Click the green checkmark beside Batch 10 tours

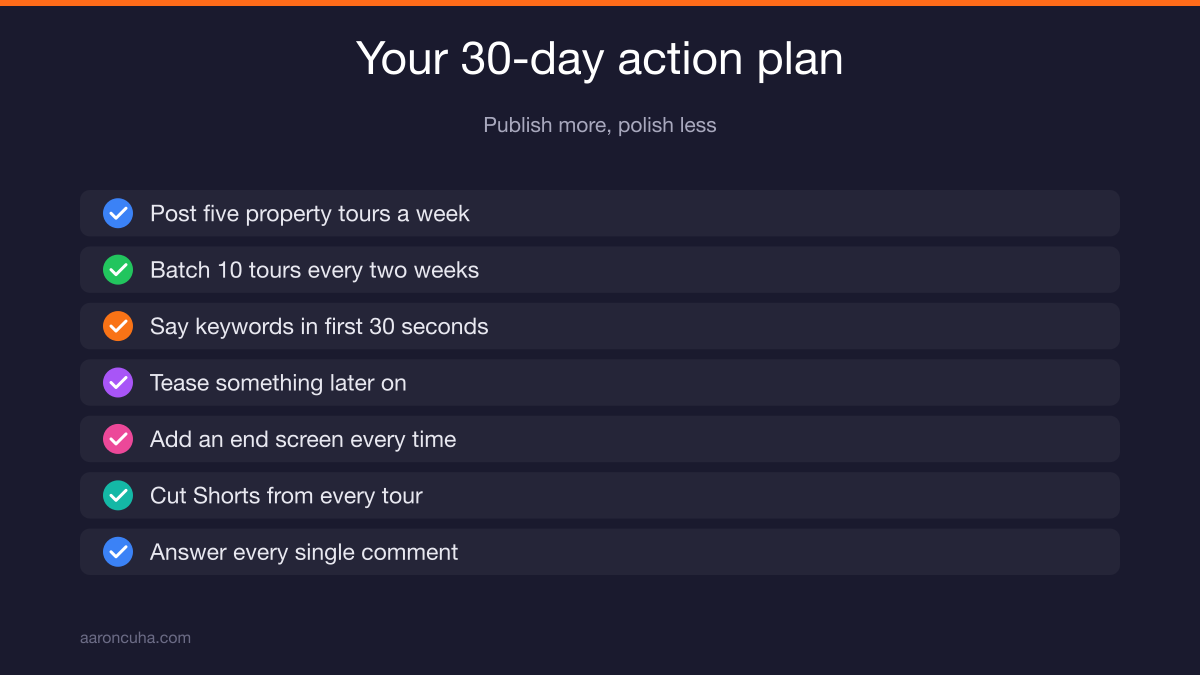coord(118,270)
